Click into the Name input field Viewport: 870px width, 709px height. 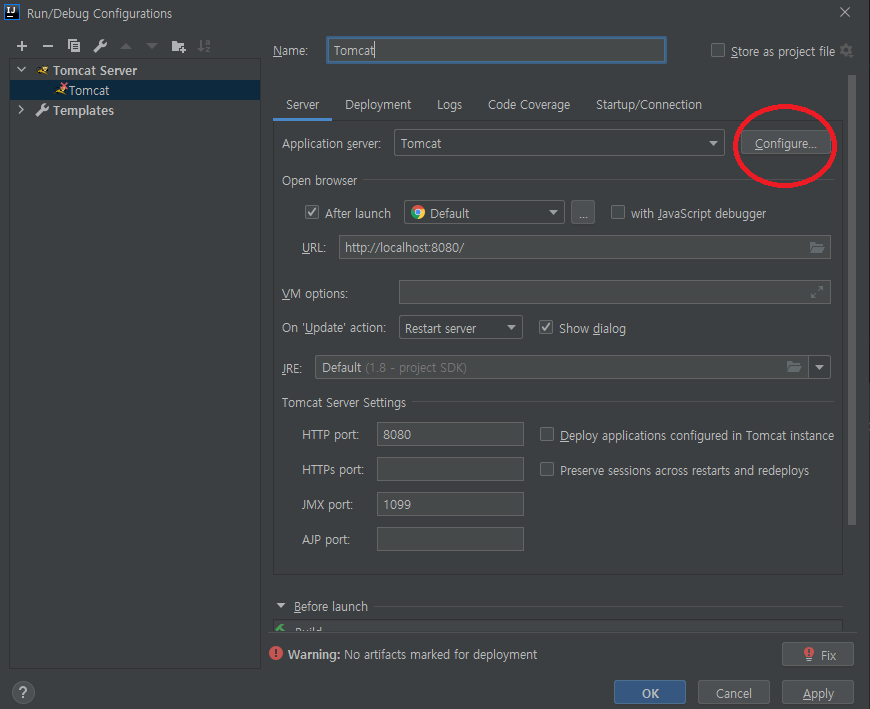point(496,50)
